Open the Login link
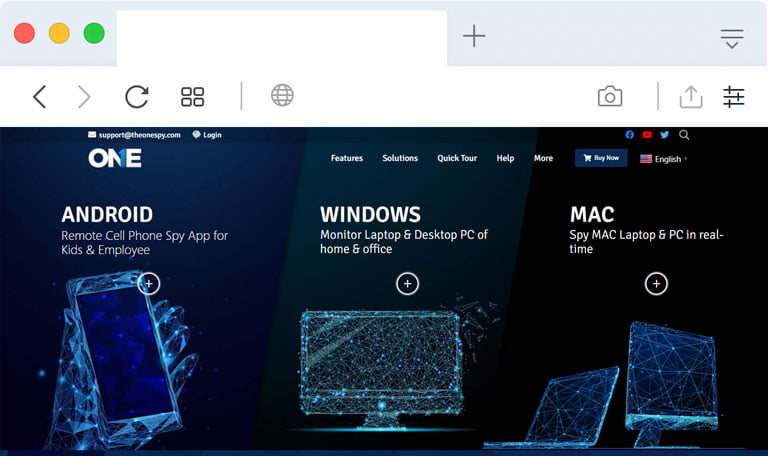Viewport: 768px width, 456px height. tap(207, 135)
